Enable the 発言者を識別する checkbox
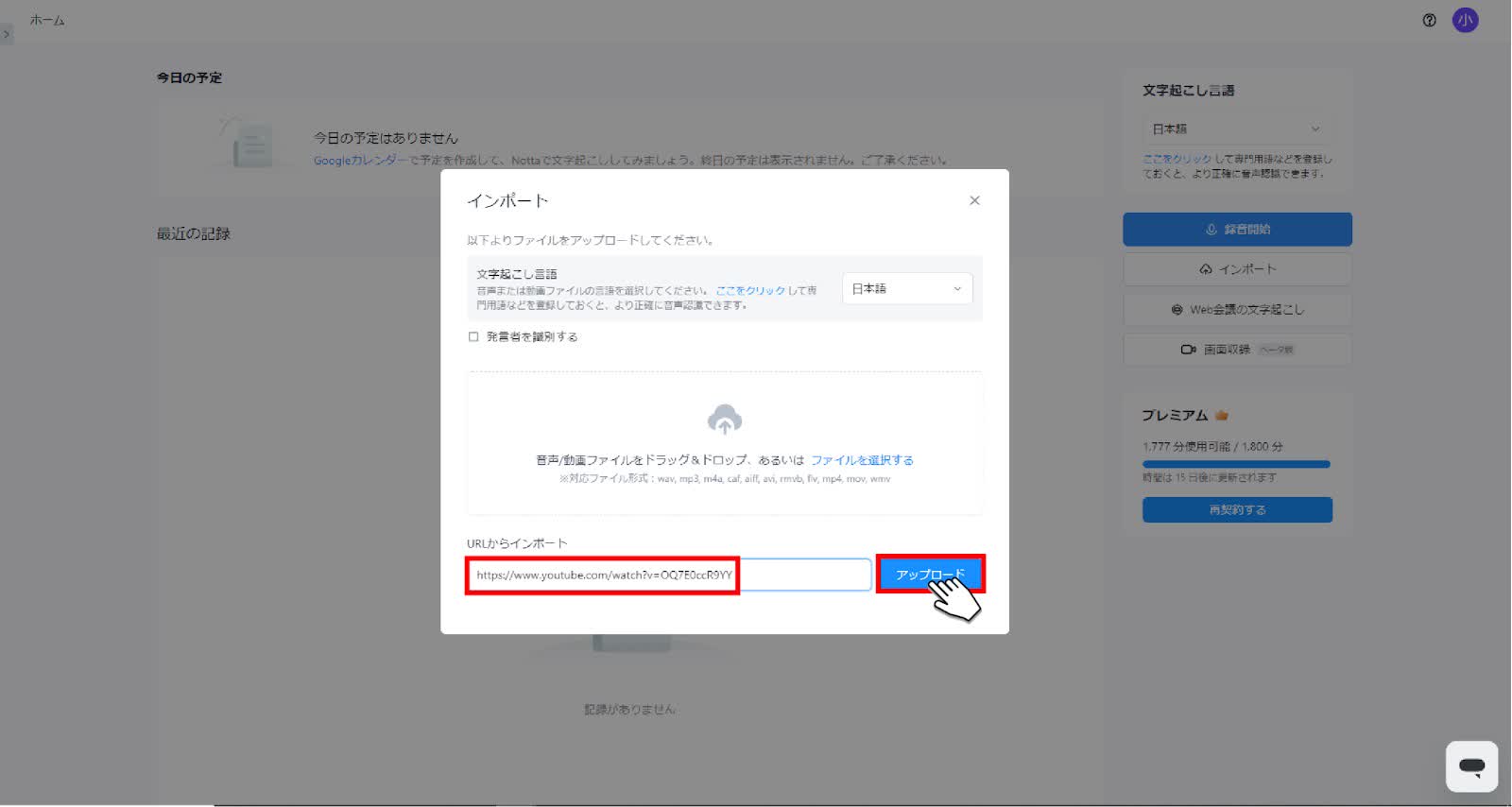Screen dimensions: 1512x807 click(473, 336)
